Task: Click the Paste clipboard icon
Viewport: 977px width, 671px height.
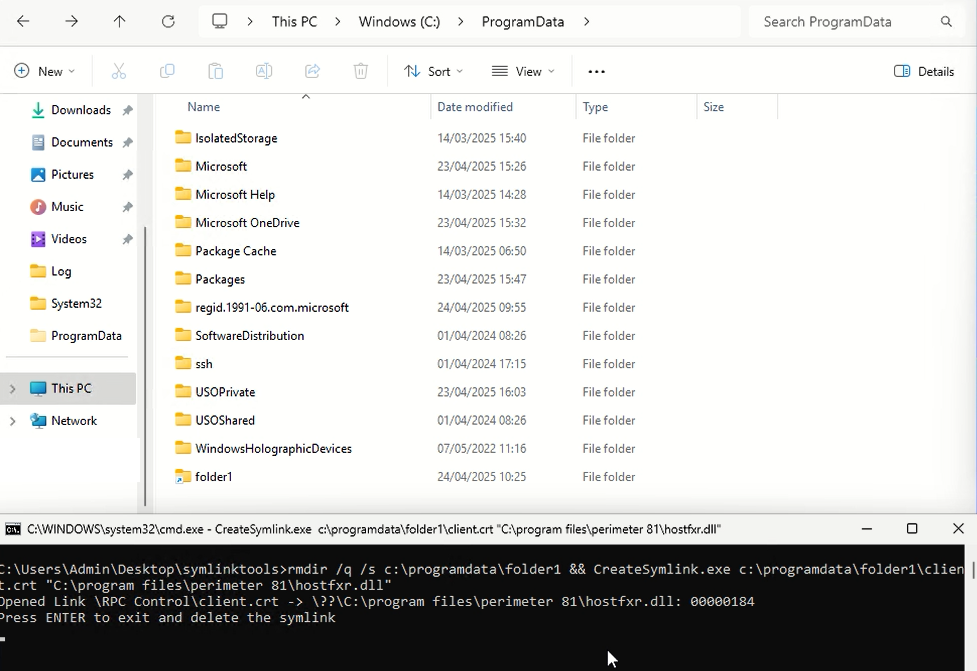Action: (216, 71)
